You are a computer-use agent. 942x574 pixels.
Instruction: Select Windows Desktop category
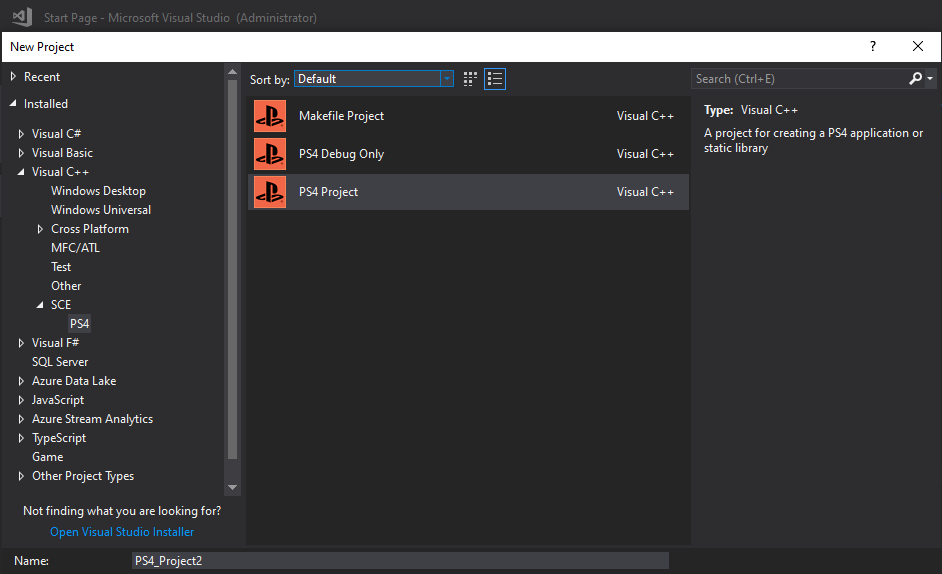pos(99,191)
